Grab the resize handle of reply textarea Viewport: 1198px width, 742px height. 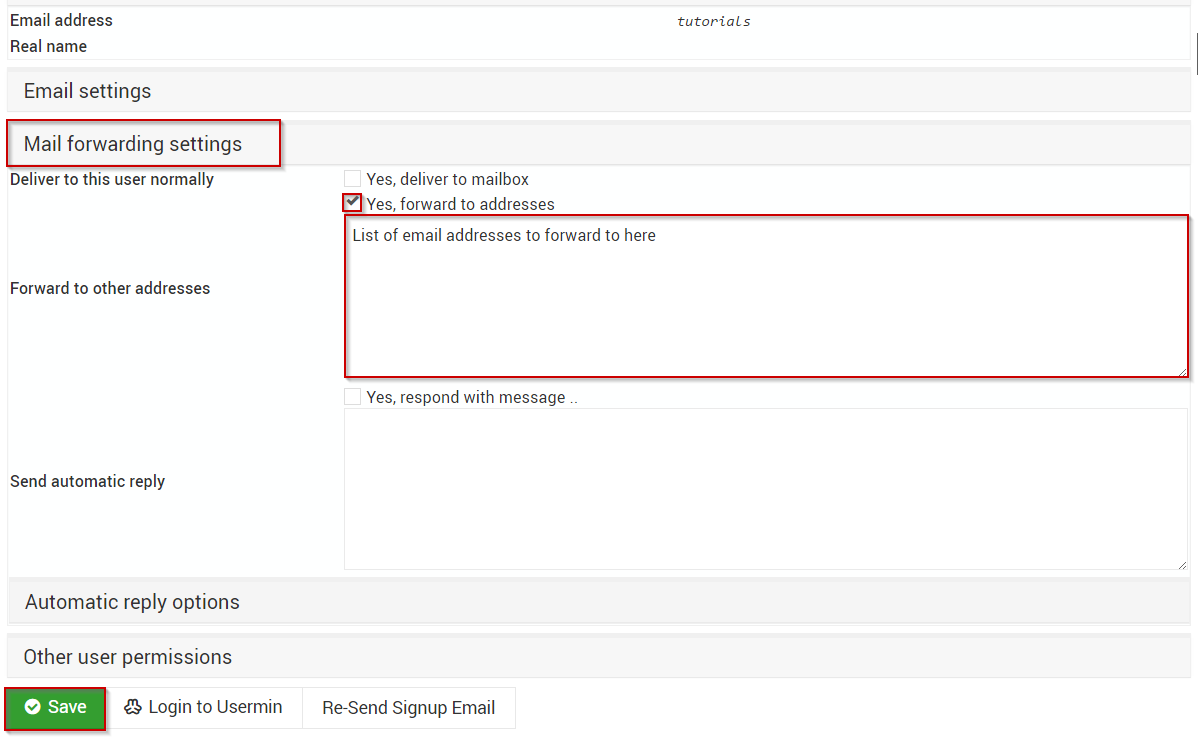pyautogui.click(x=1182, y=565)
